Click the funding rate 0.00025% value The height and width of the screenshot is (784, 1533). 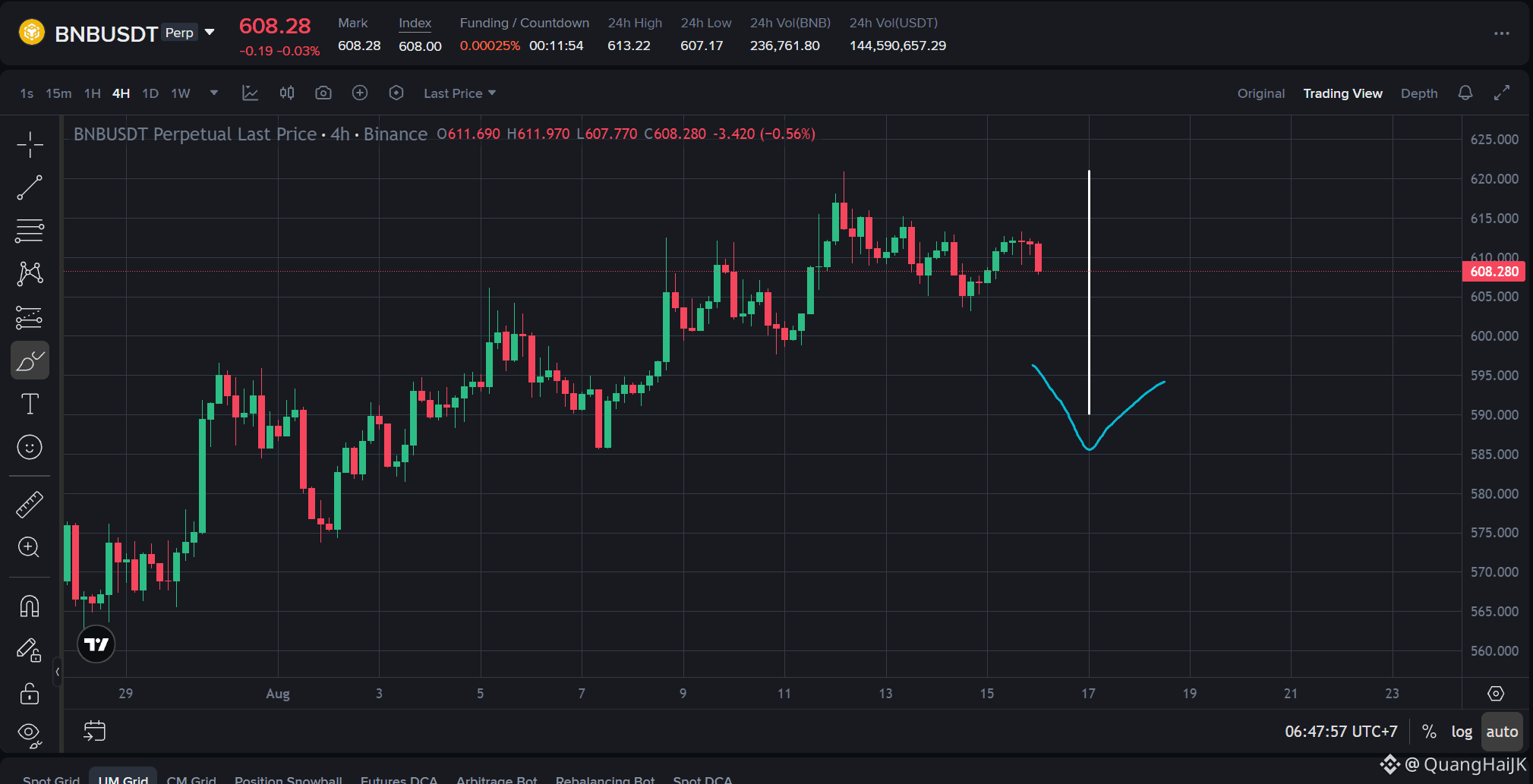pyautogui.click(x=490, y=46)
